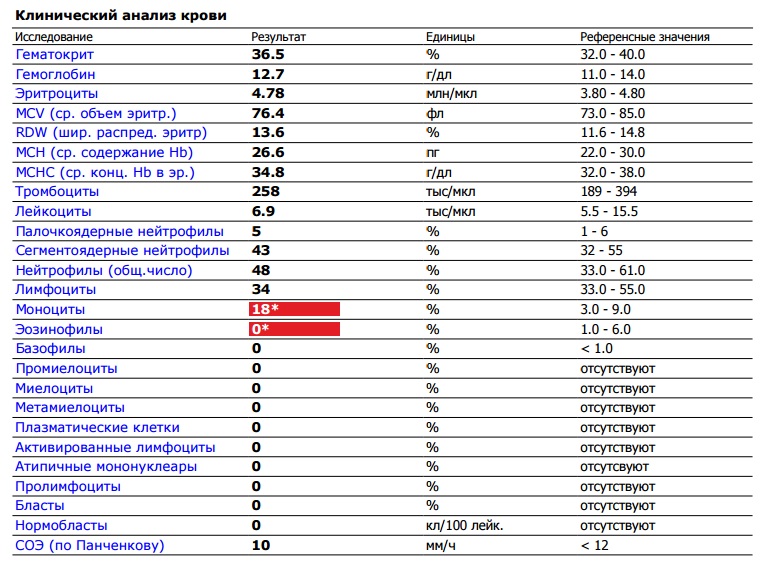Click the Базофилы test link
The image size is (760, 562).
click(50, 348)
